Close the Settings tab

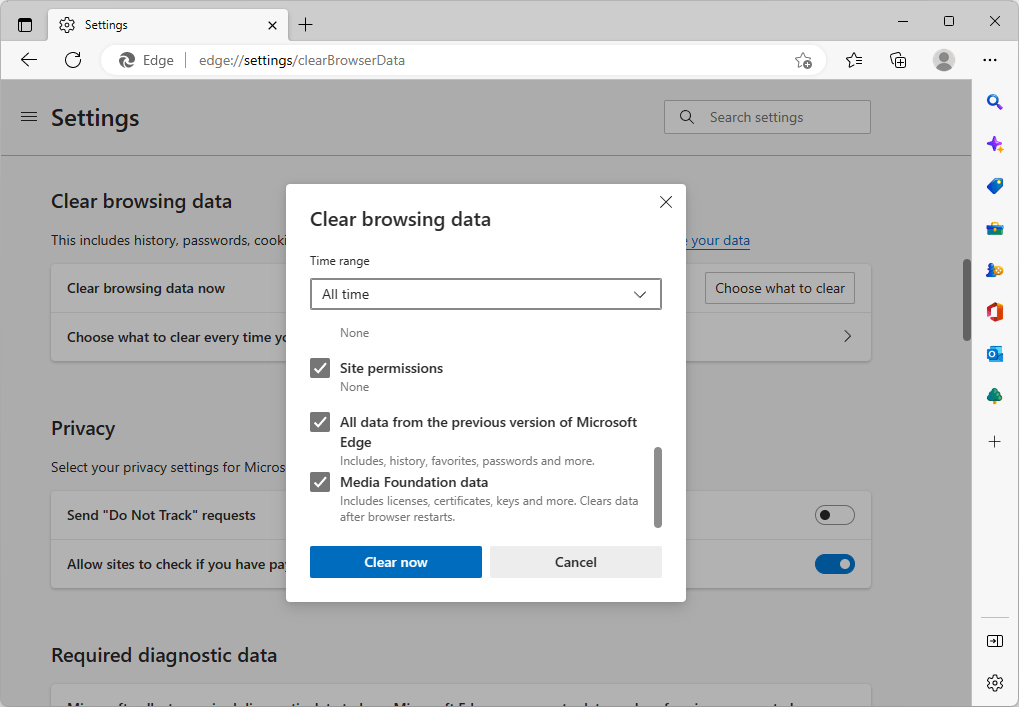click(272, 25)
